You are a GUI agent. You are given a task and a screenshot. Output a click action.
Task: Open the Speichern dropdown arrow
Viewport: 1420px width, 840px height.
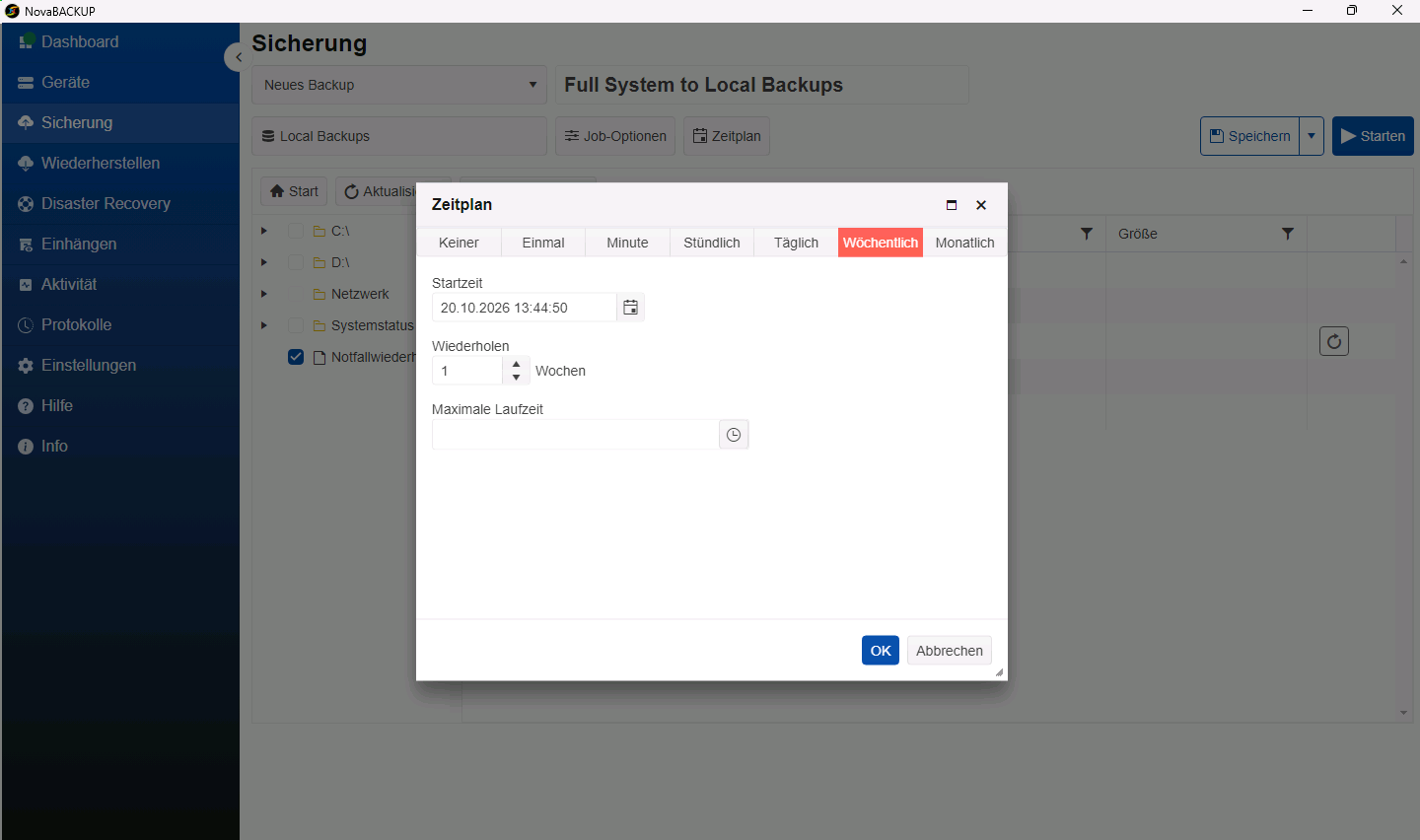(x=1312, y=136)
